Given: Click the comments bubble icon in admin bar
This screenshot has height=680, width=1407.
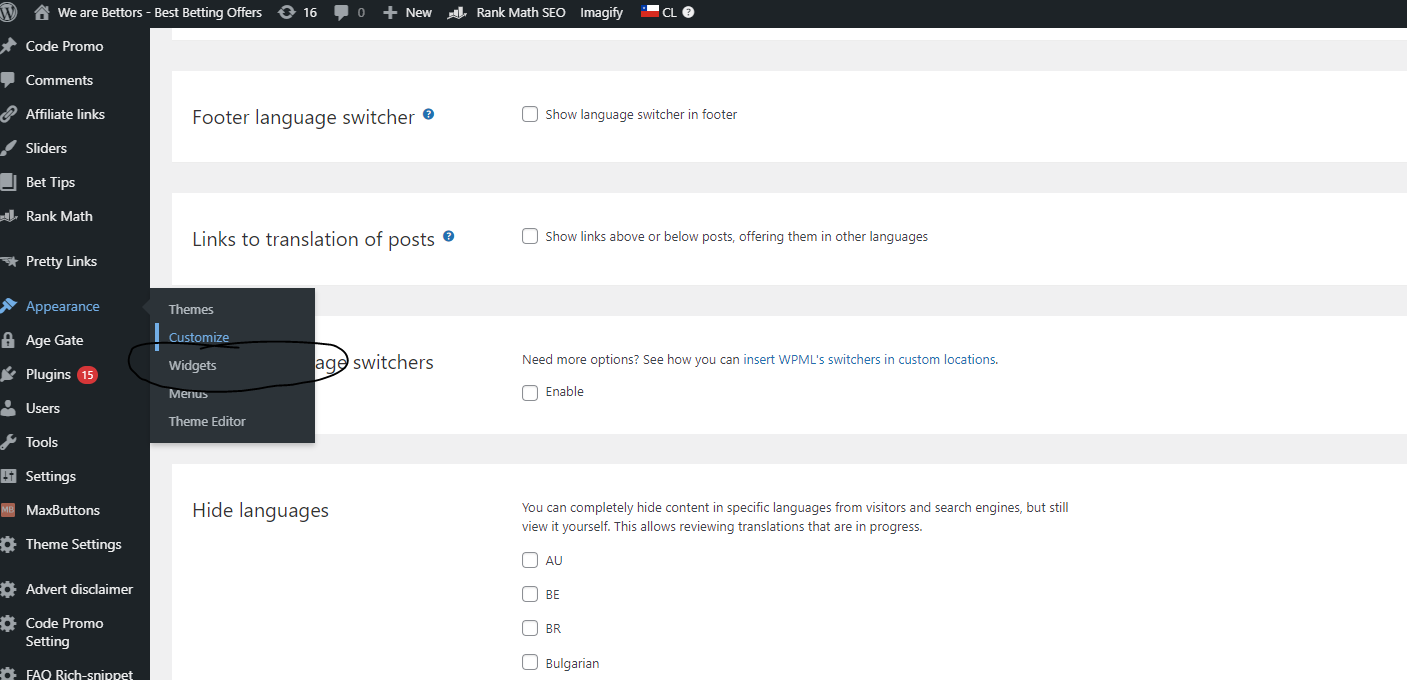Looking at the screenshot, I should click(x=342, y=12).
